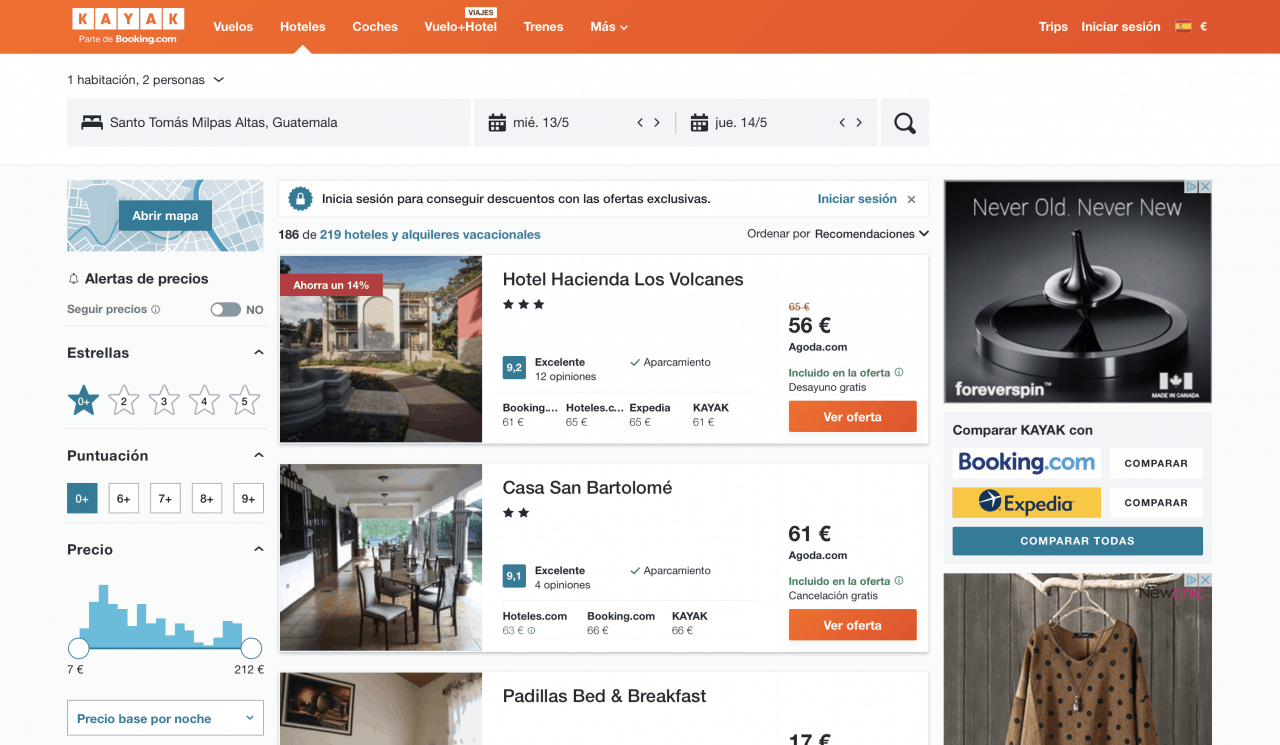
Task: Go to next check-in day arrow
Action: (657, 123)
